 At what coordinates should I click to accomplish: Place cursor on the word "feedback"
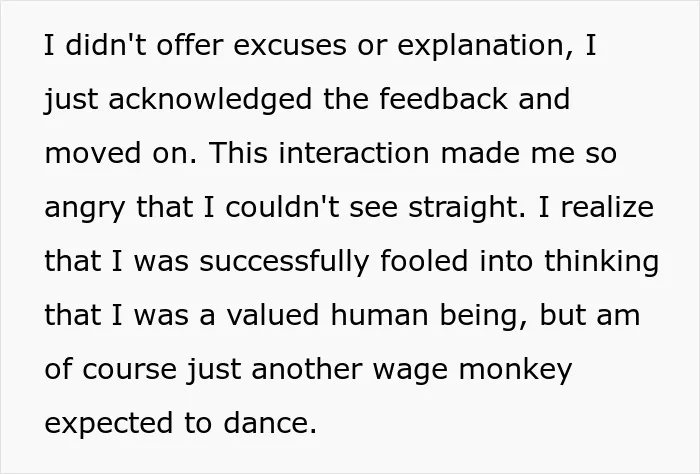(443, 99)
